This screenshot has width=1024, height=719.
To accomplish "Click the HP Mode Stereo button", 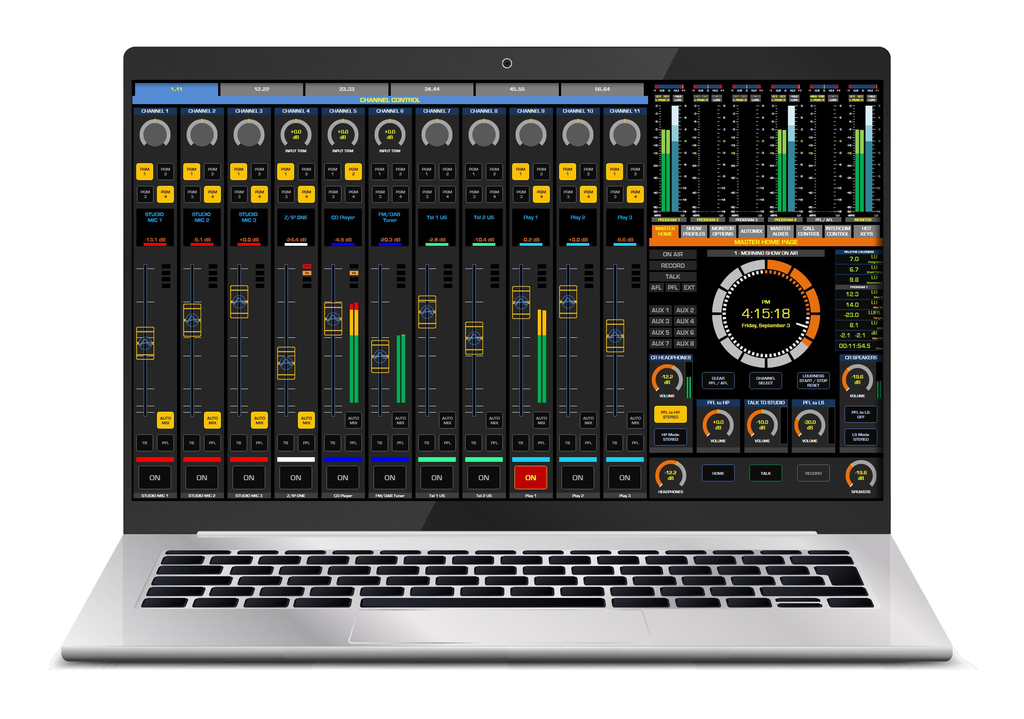I will coord(671,438).
